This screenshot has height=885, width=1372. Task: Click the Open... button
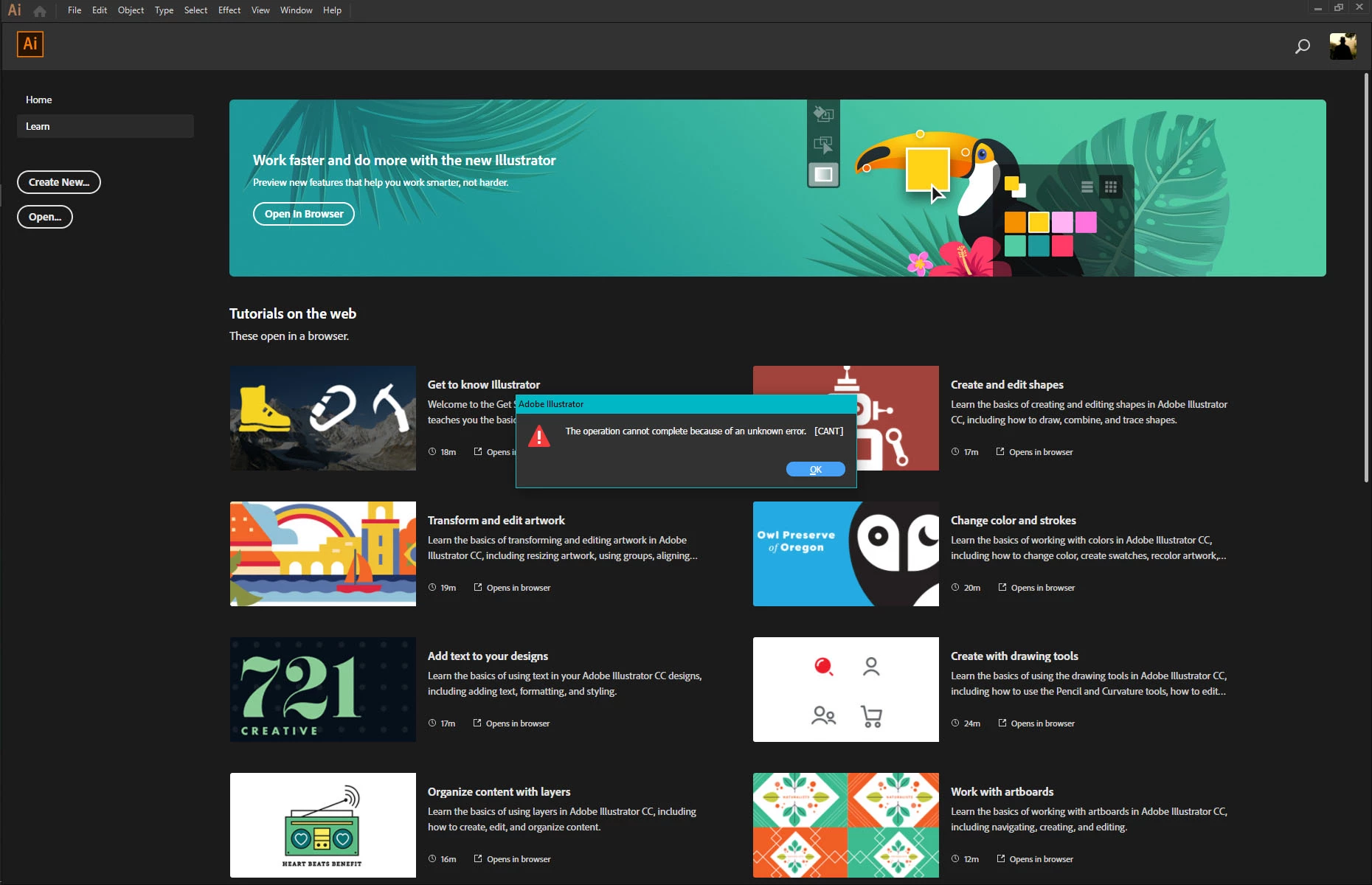(x=45, y=217)
